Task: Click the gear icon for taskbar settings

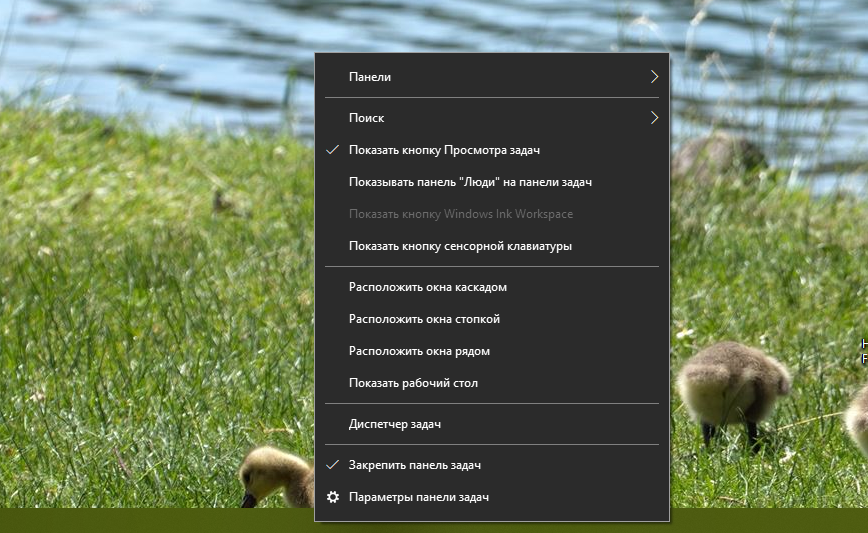Action: [x=333, y=497]
